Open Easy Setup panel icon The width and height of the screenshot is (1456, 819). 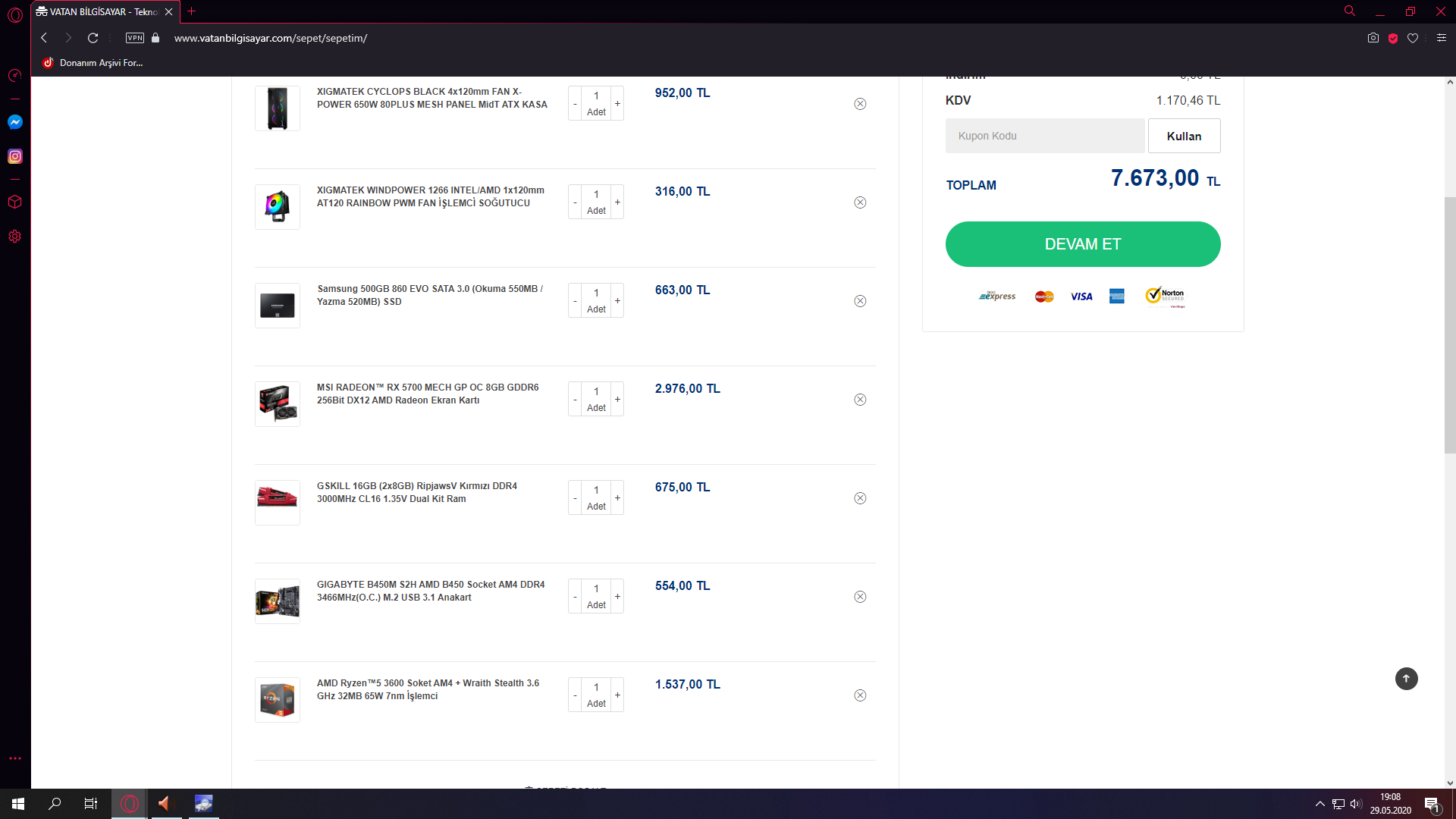point(1442,38)
